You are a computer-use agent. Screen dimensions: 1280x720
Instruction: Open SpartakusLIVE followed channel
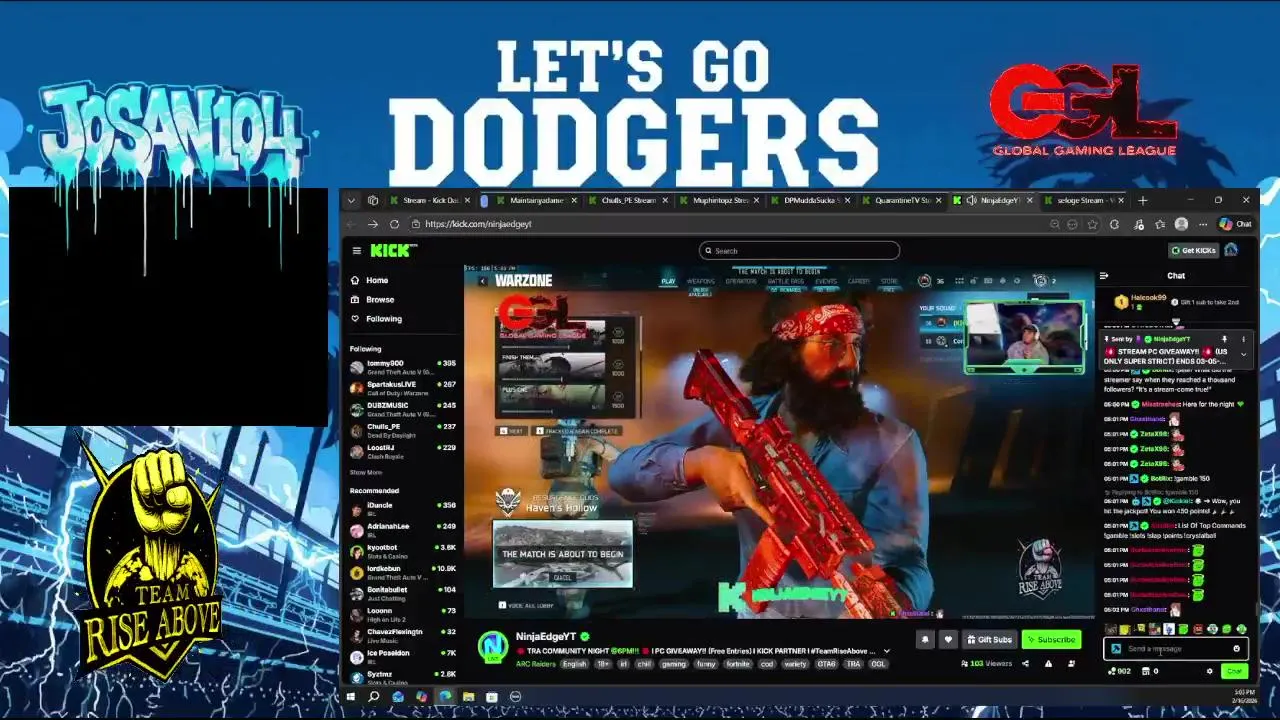403,388
